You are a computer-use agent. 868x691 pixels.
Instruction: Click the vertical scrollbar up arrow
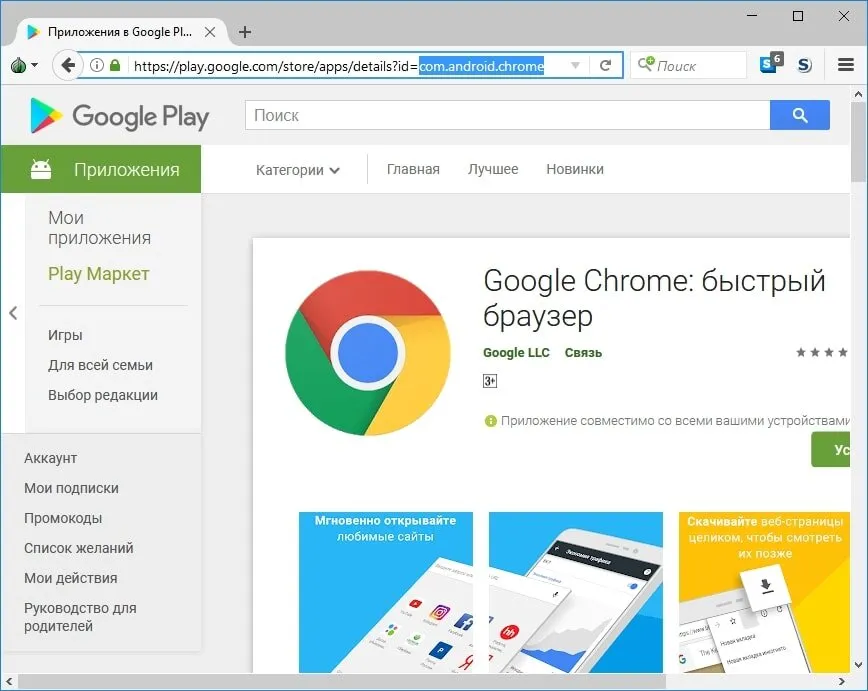click(x=859, y=94)
